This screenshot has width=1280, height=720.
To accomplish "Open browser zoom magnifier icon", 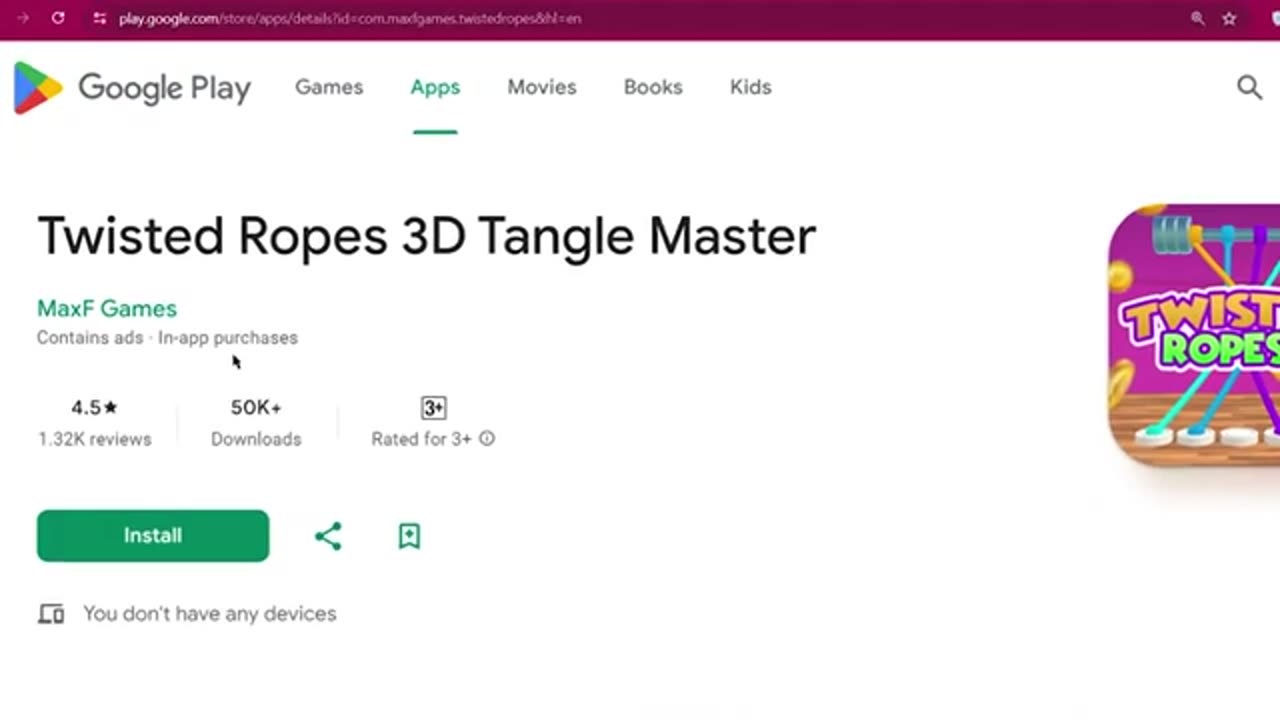I will coord(1197,18).
